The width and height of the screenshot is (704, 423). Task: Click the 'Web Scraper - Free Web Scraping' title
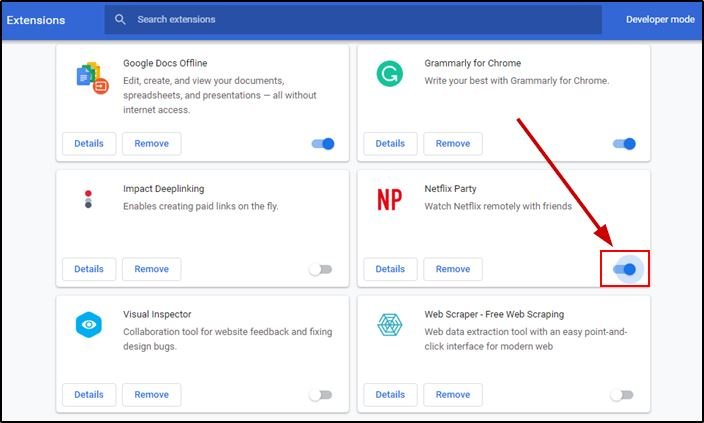[494, 314]
